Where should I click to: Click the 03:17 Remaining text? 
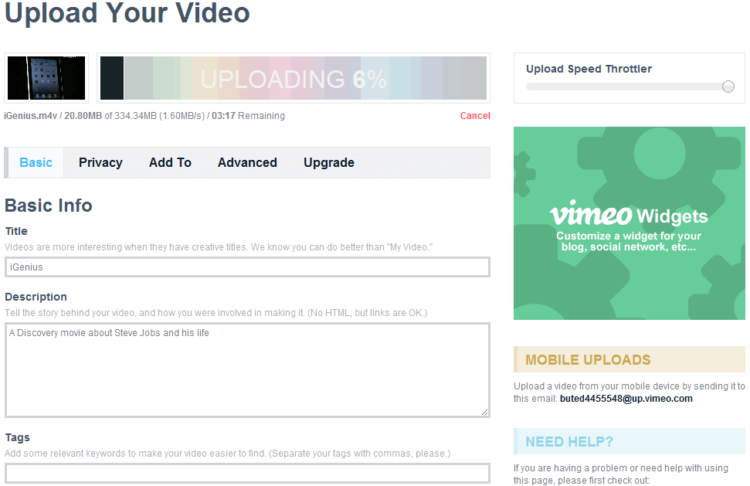click(x=248, y=116)
